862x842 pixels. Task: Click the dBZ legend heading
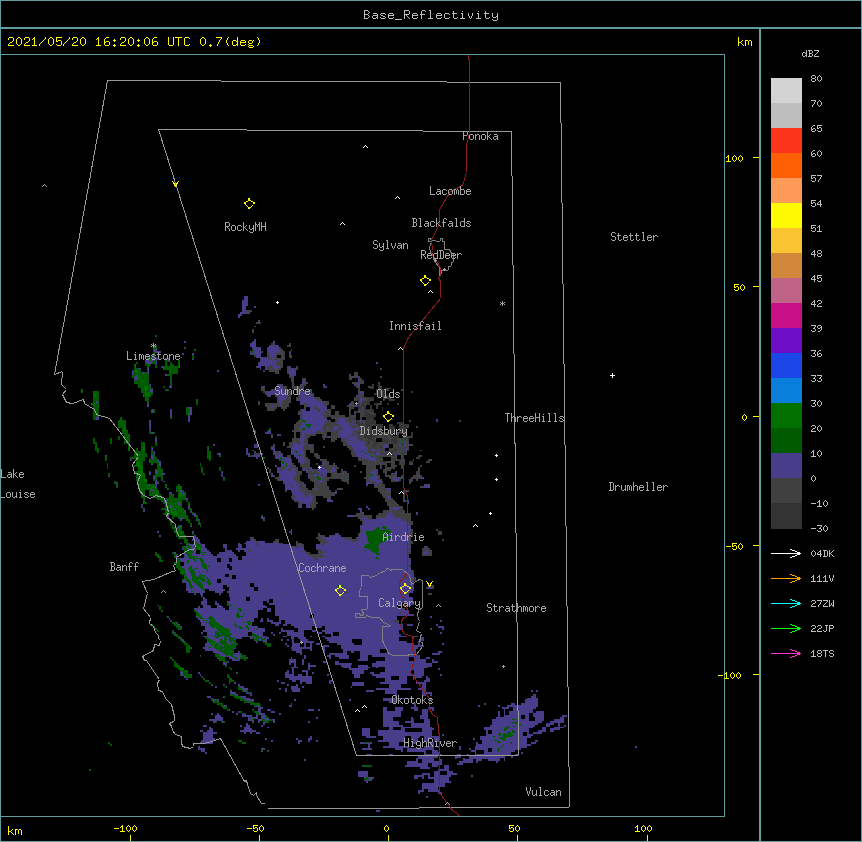[x=810, y=53]
